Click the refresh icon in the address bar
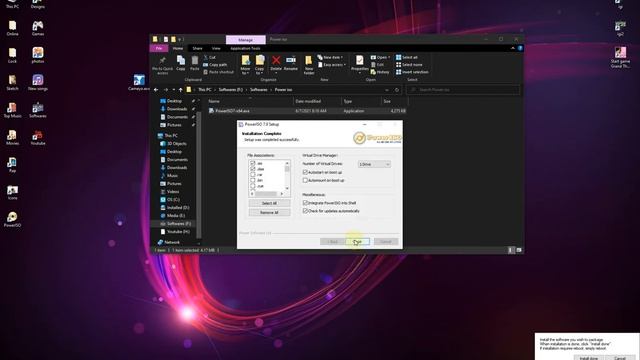Image resolution: width=640 pixels, height=360 pixels. point(396,90)
